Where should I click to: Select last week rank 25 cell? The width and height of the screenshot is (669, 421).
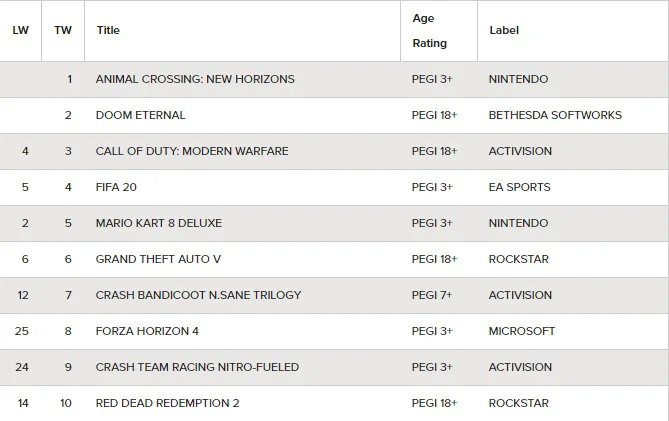tap(20, 331)
